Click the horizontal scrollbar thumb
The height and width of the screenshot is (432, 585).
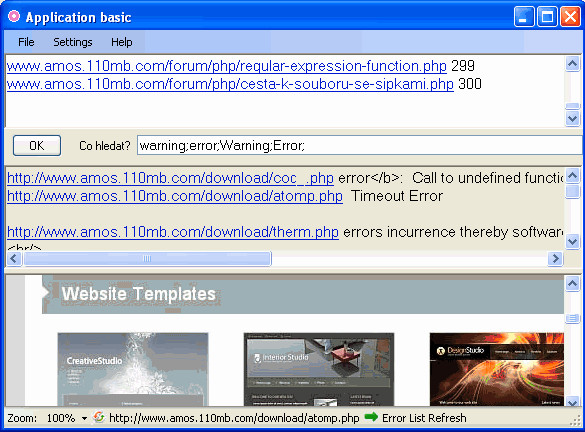147,258
